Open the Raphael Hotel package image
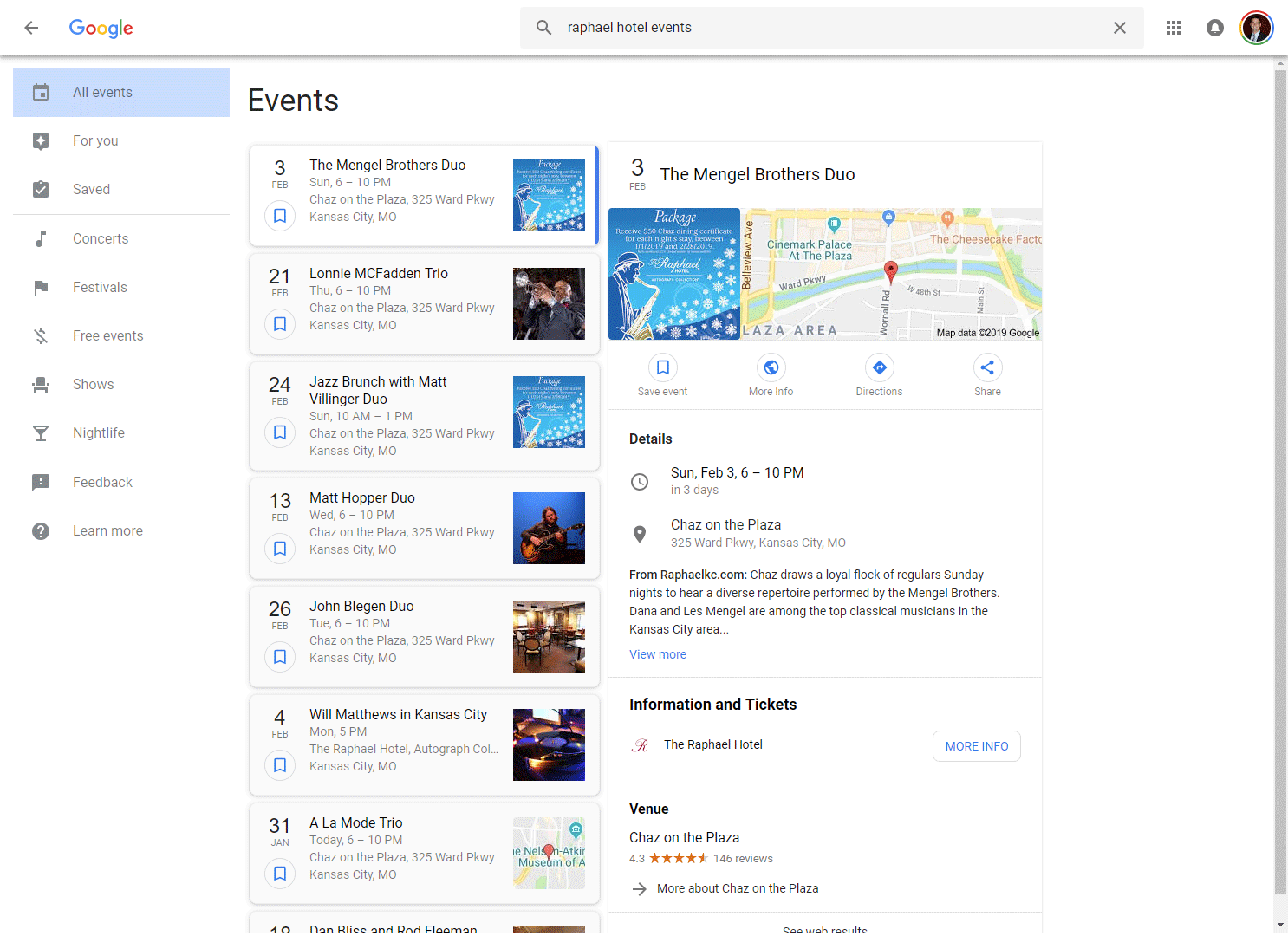Screen dimensions: 1288x936 [x=674, y=274]
